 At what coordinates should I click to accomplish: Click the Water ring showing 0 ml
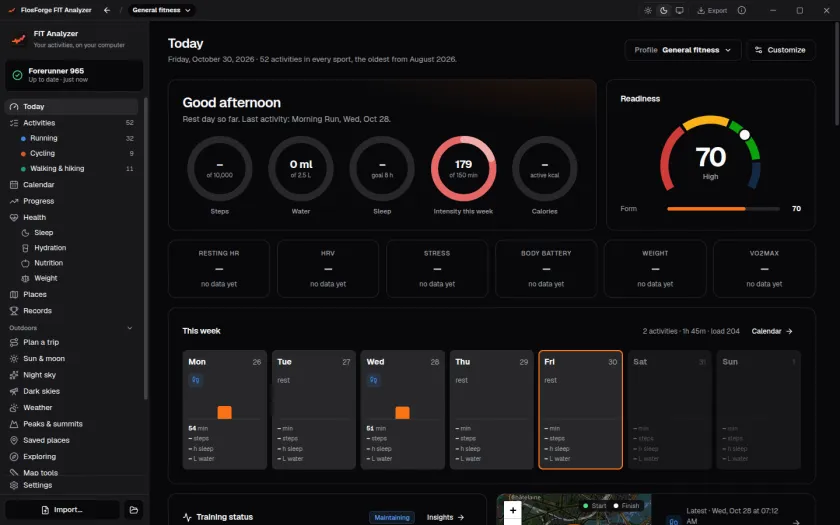(301, 168)
